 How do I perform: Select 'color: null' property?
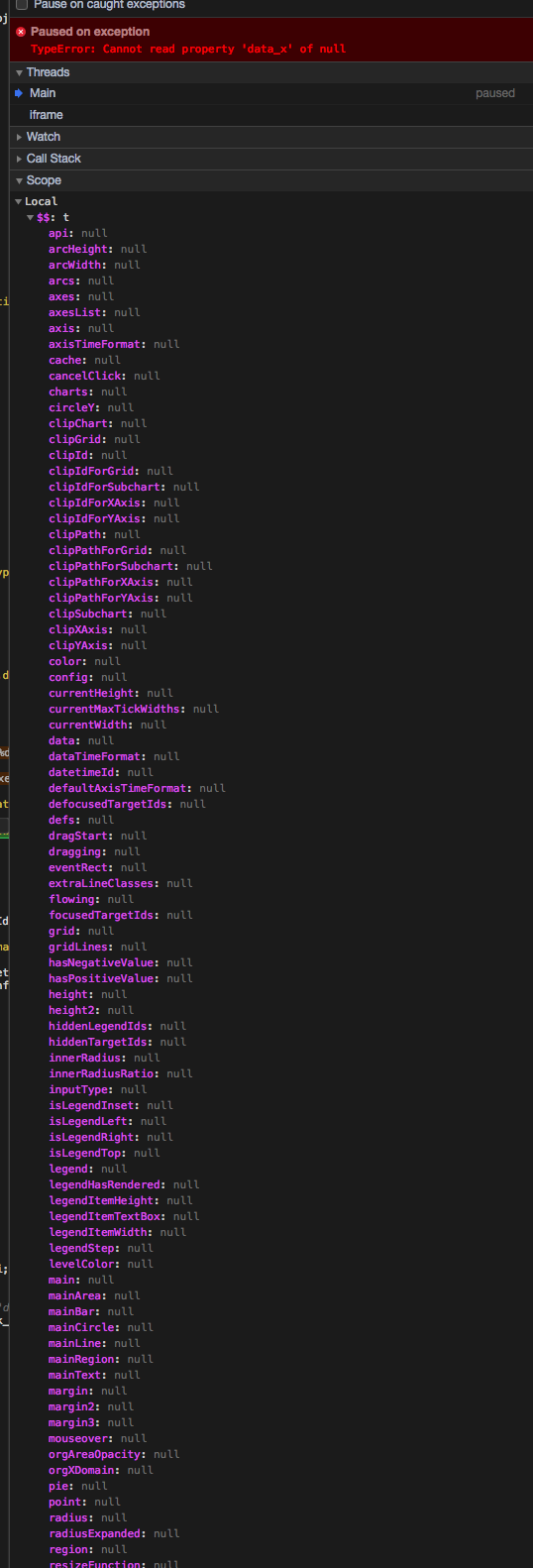coord(84,661)
